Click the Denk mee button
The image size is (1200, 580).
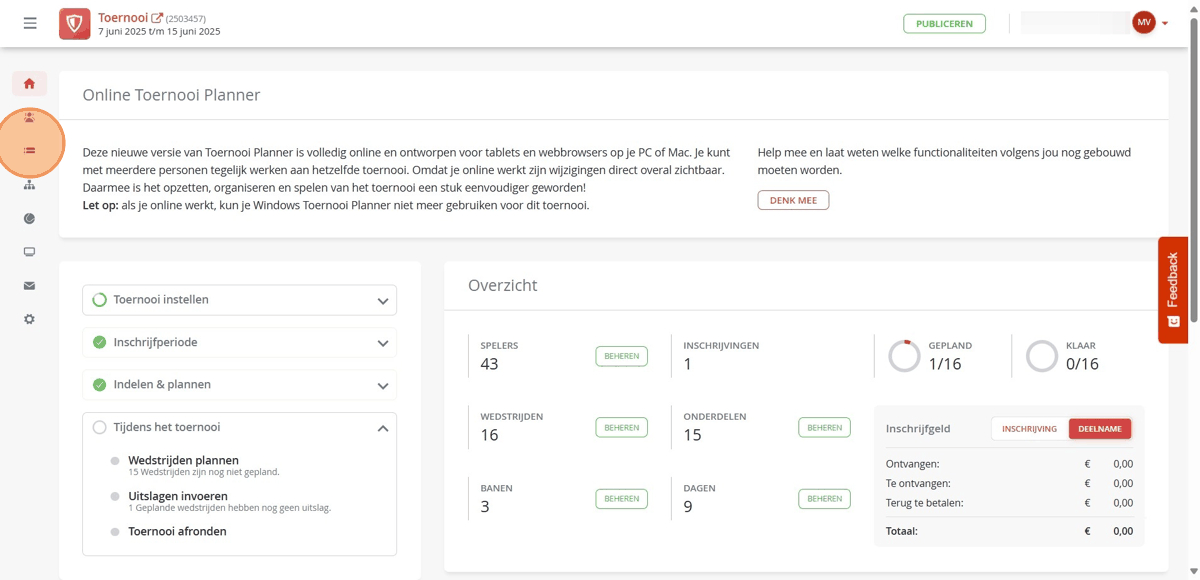(x=793, y=200)
